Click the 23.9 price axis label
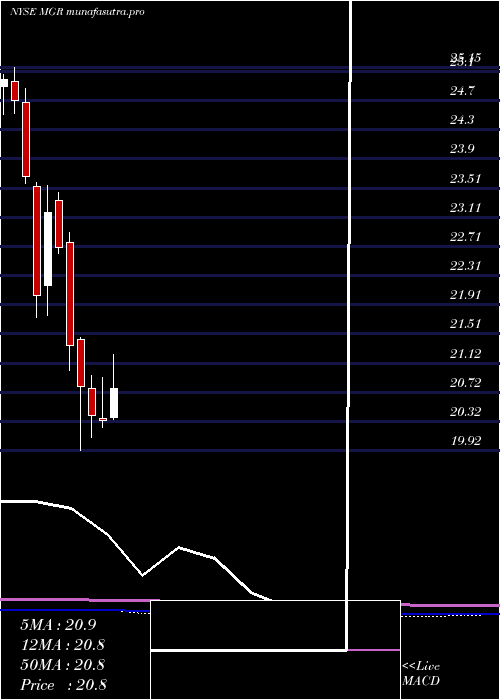 click(462, 149)
